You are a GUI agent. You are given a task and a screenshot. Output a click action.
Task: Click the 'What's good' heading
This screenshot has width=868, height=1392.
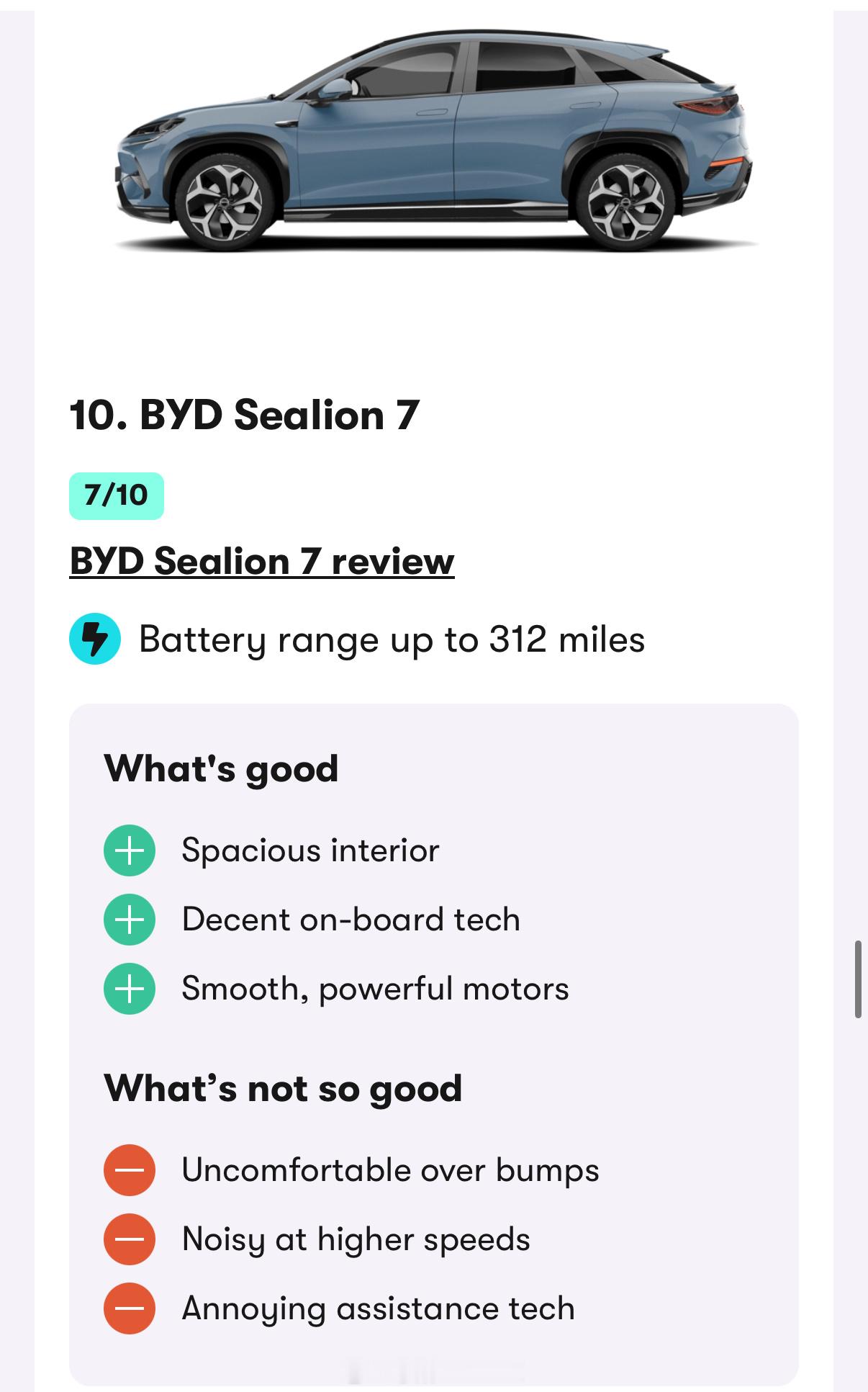pyautogui.click(x=221, y=768)
